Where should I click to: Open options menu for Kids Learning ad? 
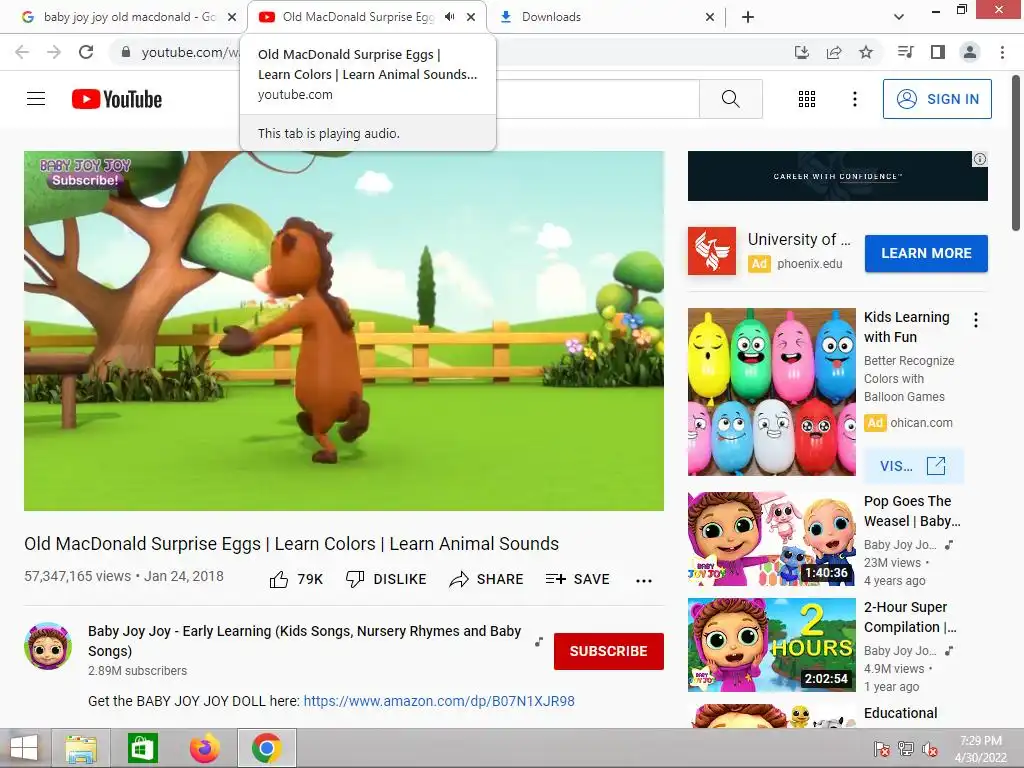tap(976, 320)
